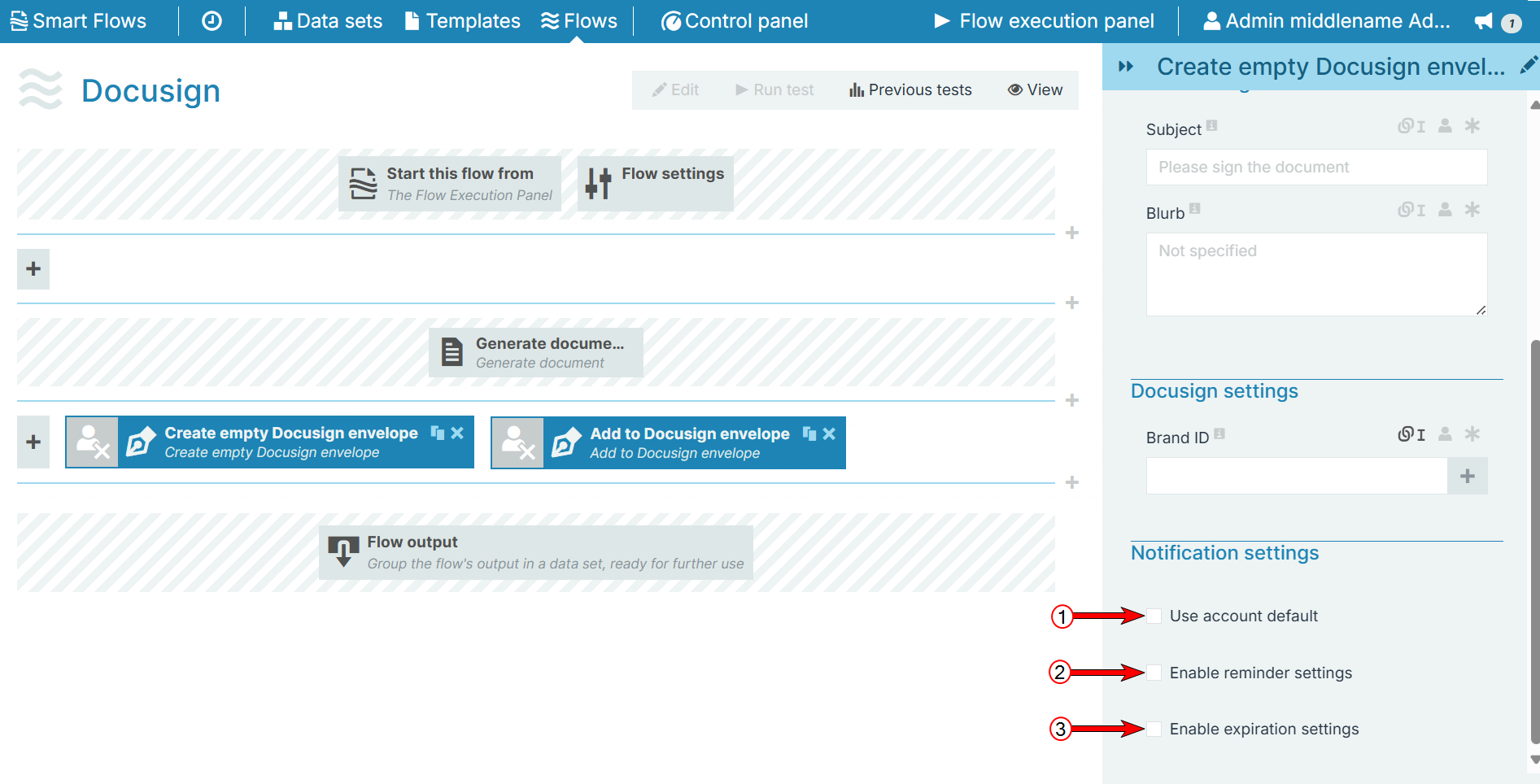Duplicate the Create empty Docusign envelope step
The height and width of the screenshot is (784, 1540).
click(438, 433)
